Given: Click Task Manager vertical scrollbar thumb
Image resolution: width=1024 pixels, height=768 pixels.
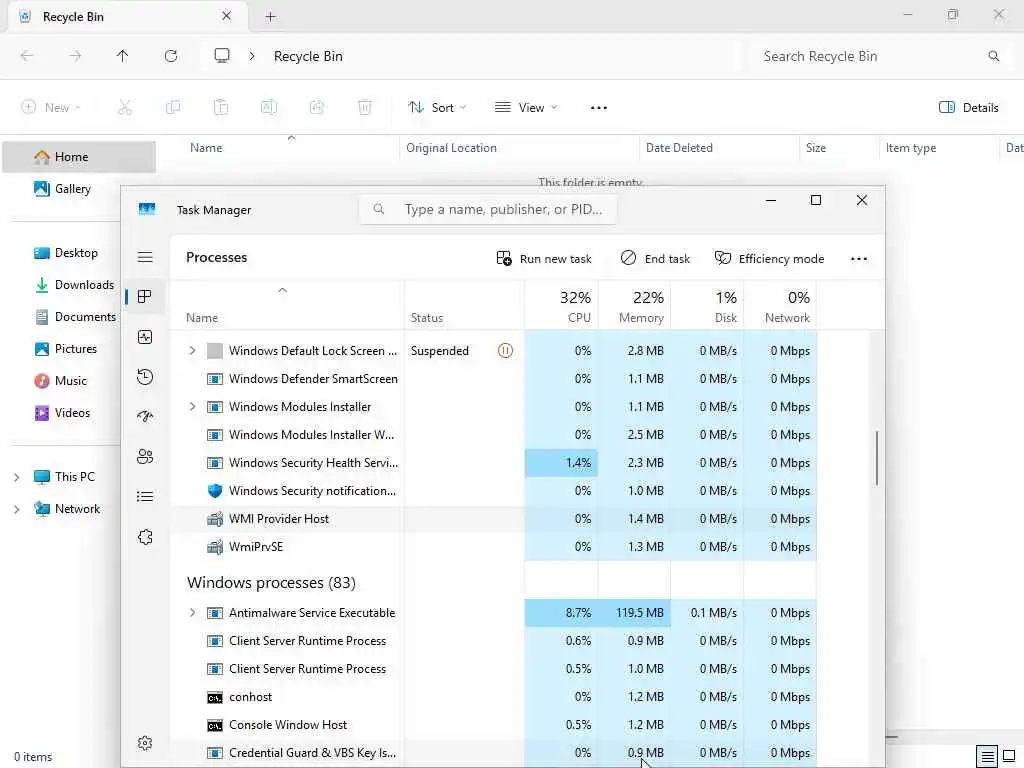Looking at the screenshot, I should (x=876, y=457).
